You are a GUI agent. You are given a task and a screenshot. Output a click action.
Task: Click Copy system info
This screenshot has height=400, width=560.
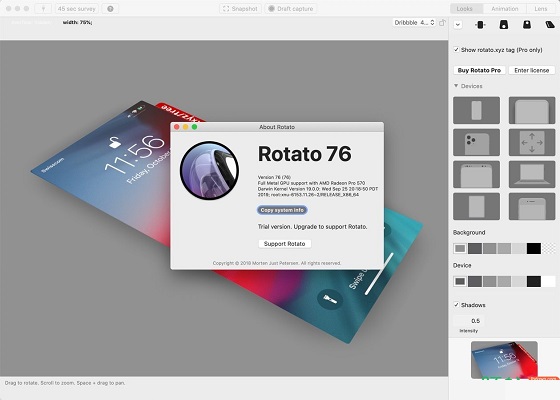click(x=282, y=210)
